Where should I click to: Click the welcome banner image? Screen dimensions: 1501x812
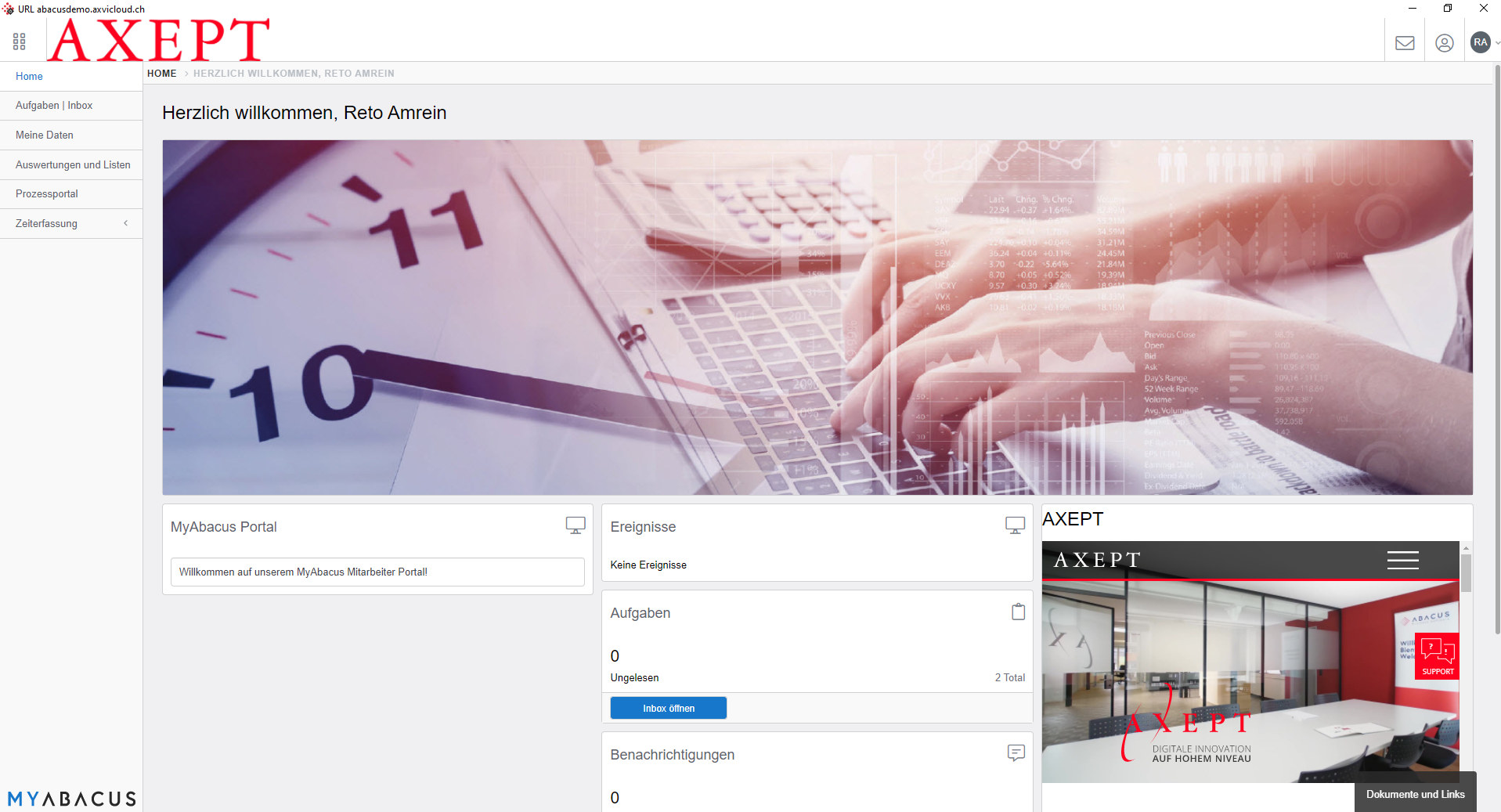(817, 317)
